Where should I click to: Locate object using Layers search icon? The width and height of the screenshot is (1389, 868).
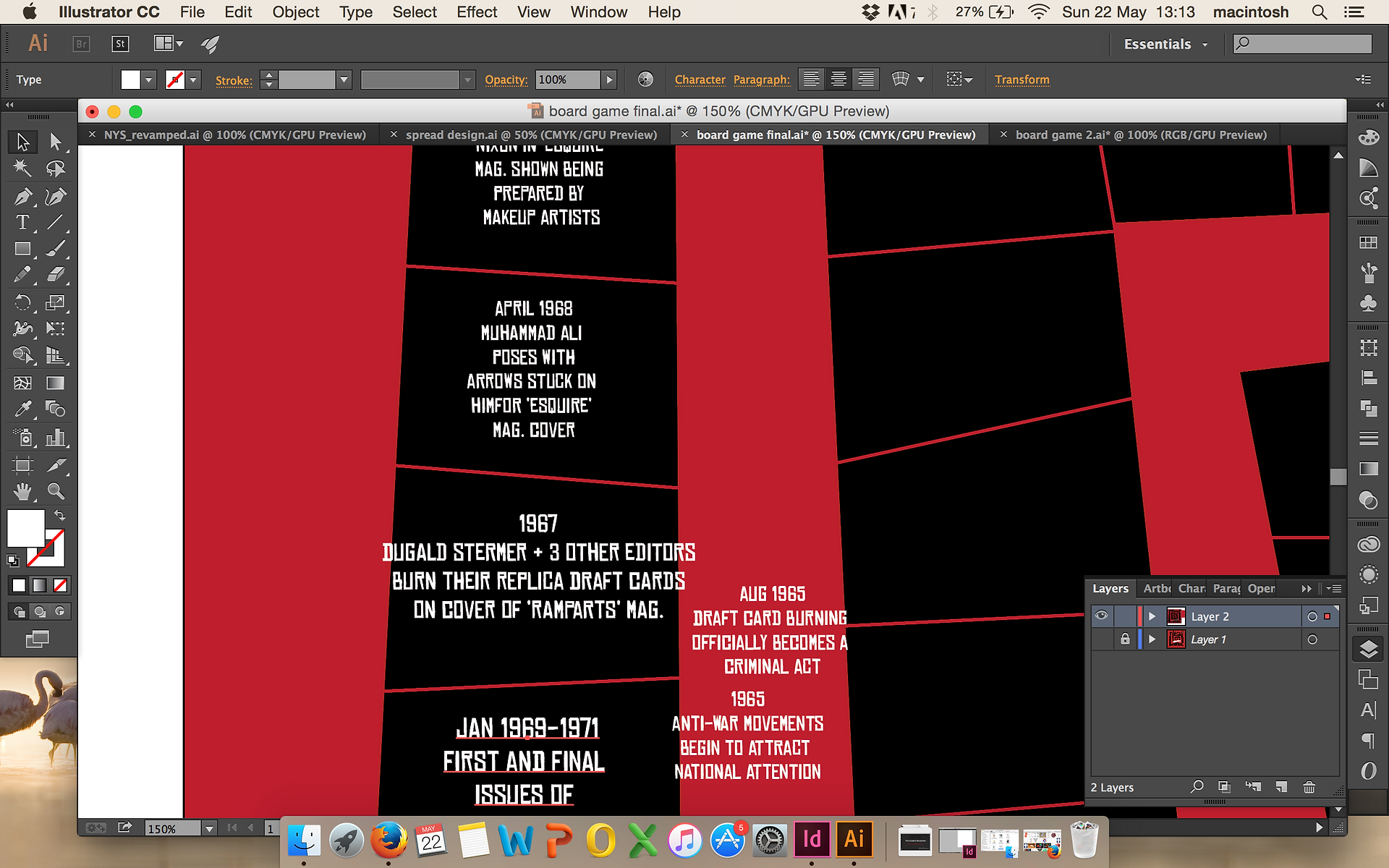tap(1197, 786)
